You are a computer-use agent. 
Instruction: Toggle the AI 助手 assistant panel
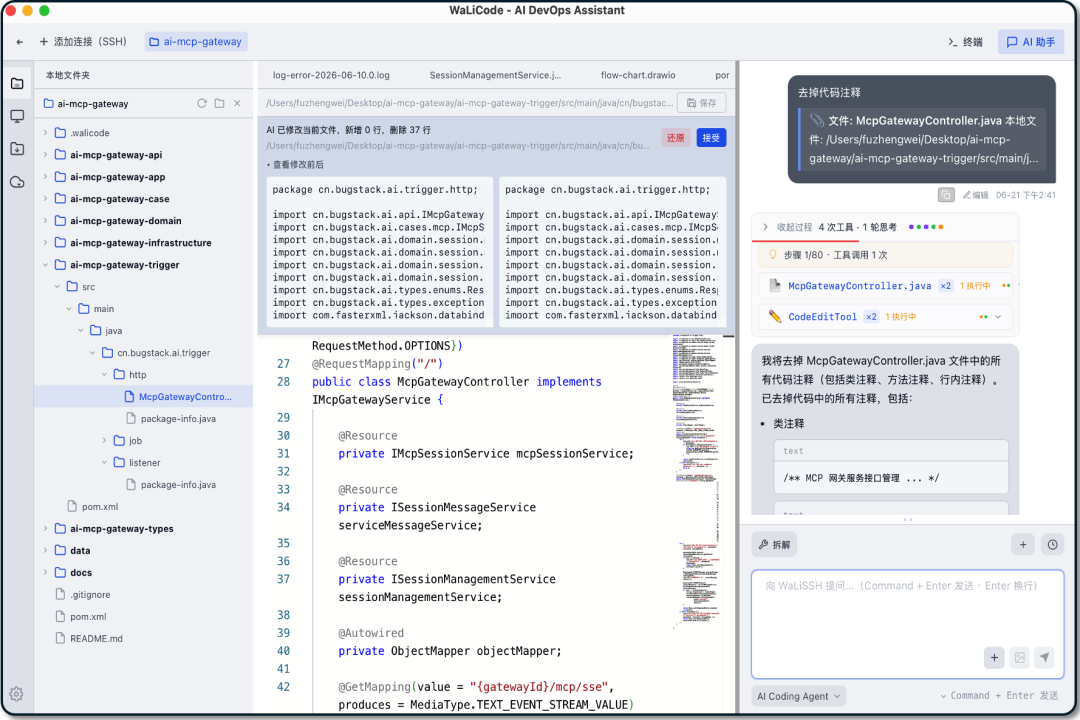1030,42
